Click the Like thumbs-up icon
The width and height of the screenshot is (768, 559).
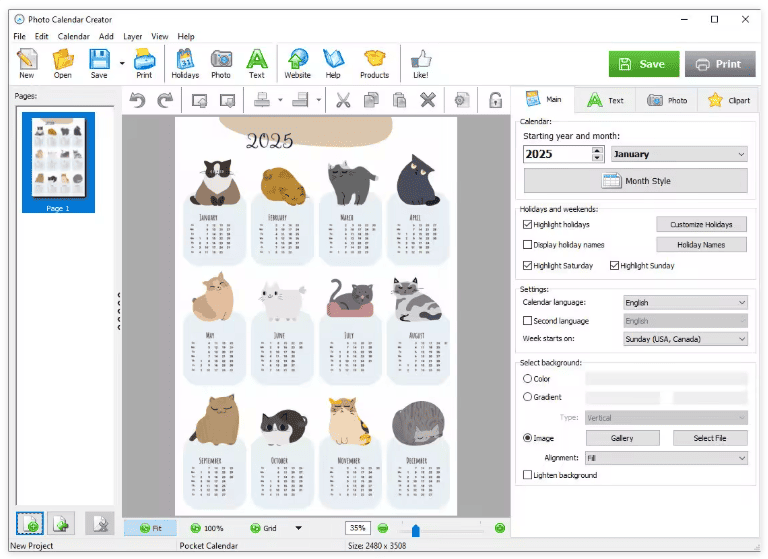tap(421, 63)
